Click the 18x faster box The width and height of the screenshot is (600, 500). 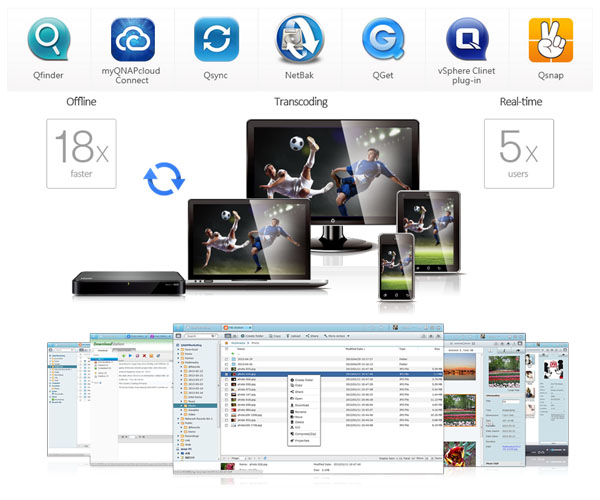(81, 153)
